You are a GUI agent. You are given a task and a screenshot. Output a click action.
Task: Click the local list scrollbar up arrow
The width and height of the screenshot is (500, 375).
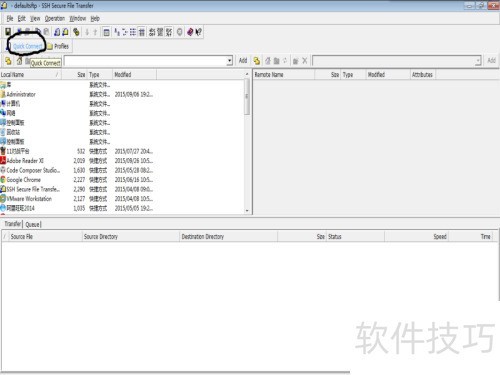(x=247, y=74)
